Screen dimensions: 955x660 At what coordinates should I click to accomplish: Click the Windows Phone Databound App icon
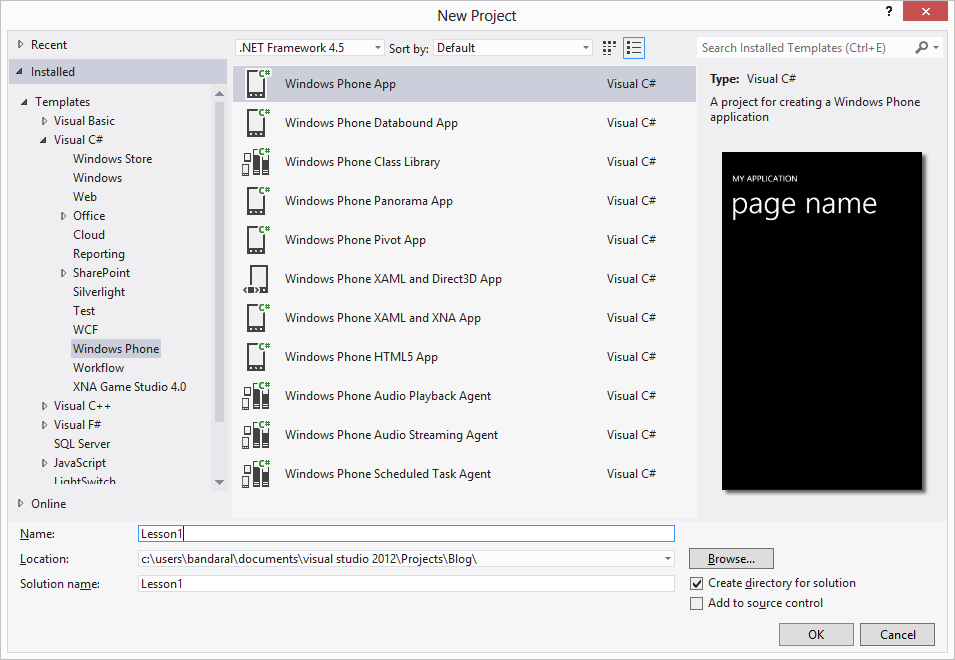pyautogui.click(x=258, y=122)
